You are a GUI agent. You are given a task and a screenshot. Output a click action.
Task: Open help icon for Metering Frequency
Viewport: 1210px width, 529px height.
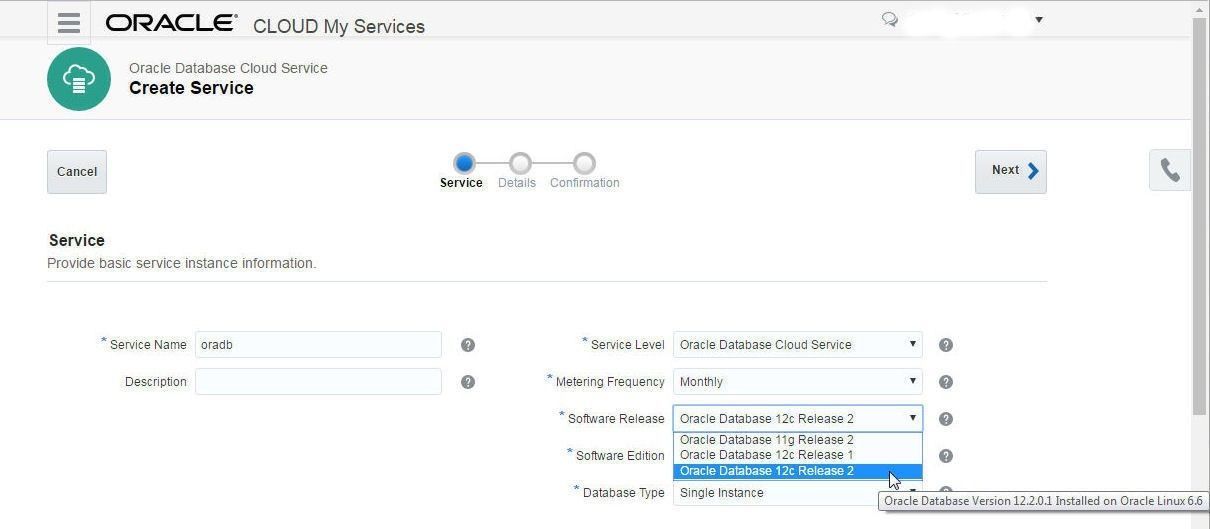(946, 382)
